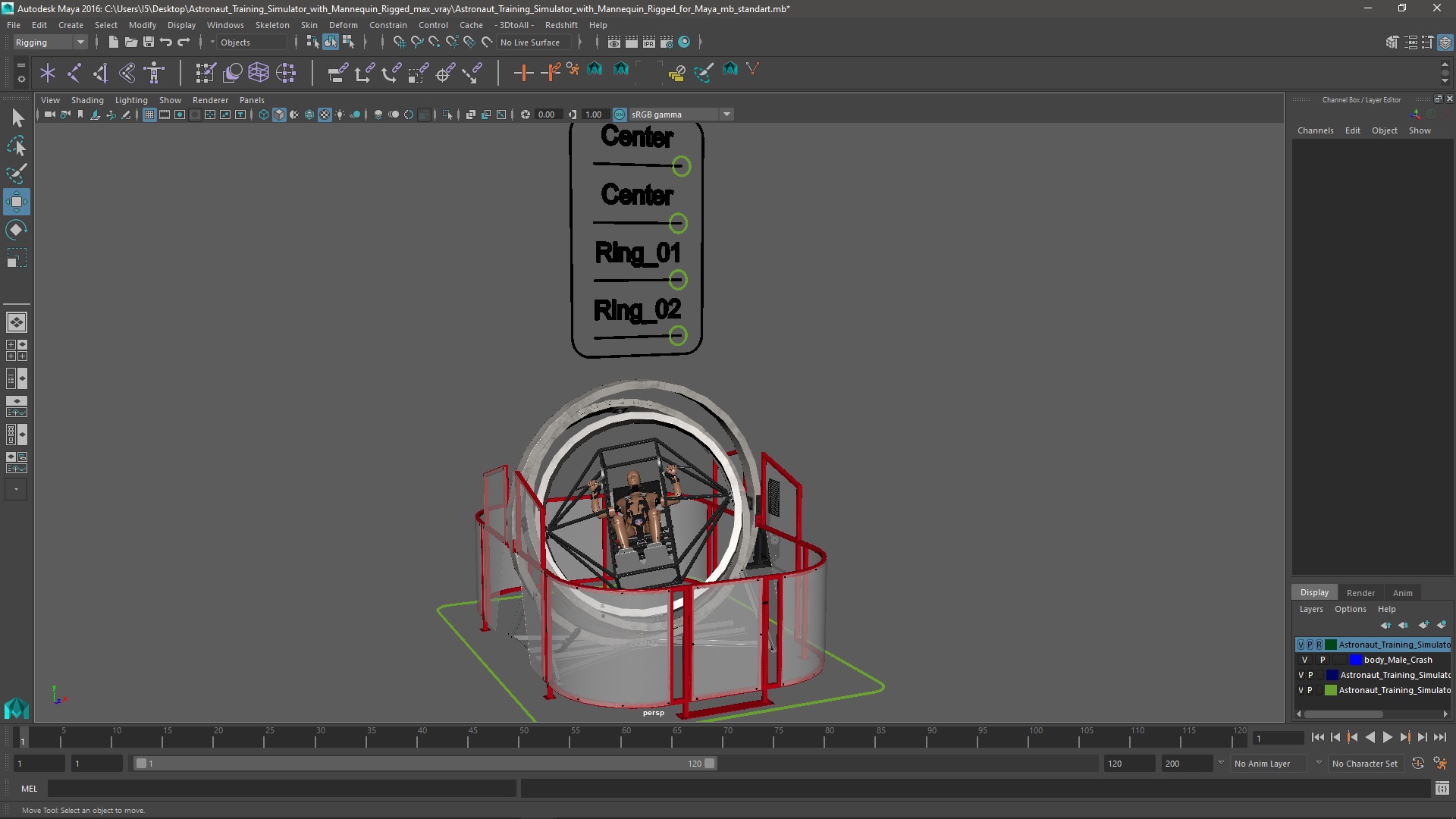Pick the Paint Selection tool
The image size is (1456, 819).
[17, 174]
